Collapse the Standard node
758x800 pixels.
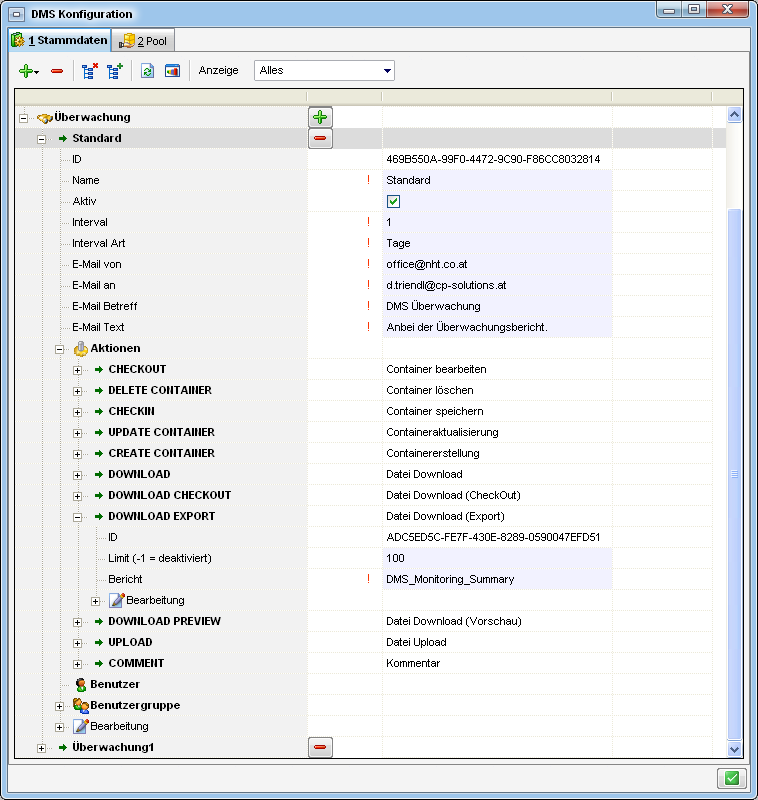tap(42, 139)
